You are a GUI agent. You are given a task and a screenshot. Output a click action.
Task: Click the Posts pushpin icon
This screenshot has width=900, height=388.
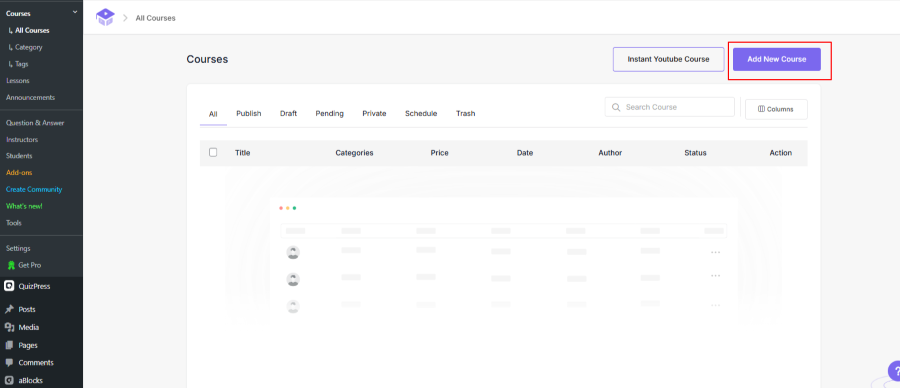pyautogui.click(x=9, y=309)
